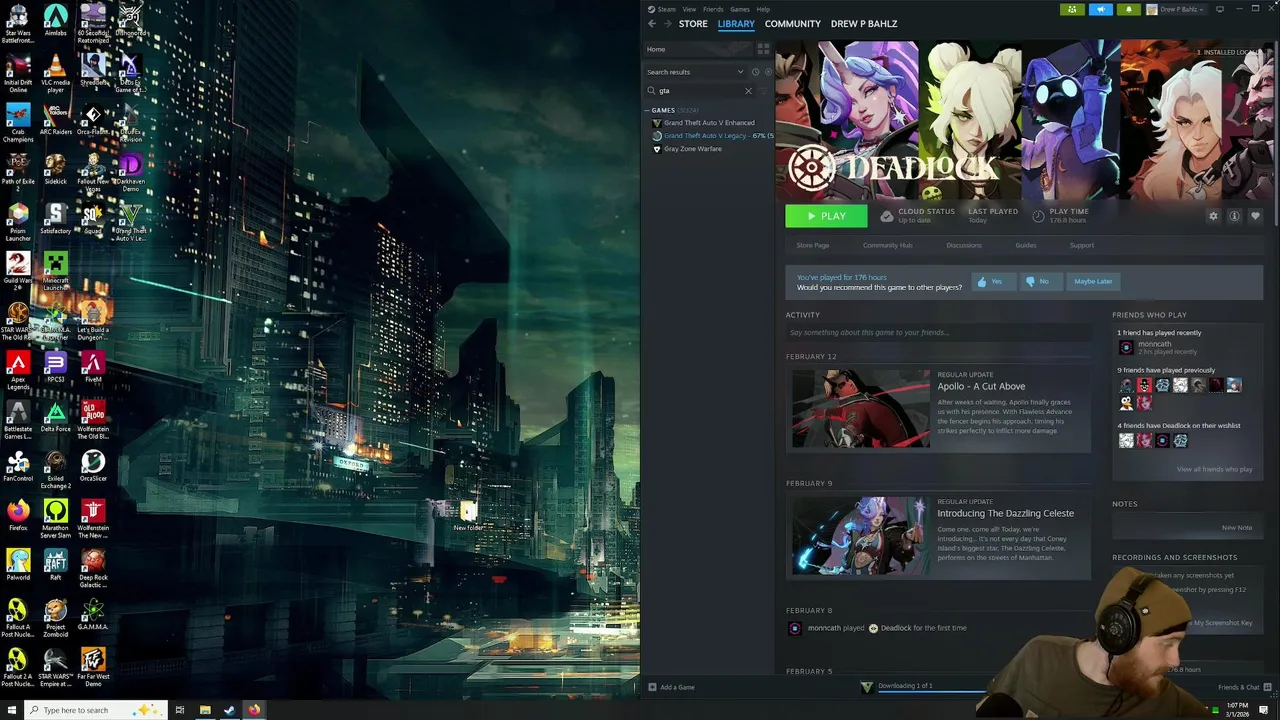Click the Windows Start button

14,710
